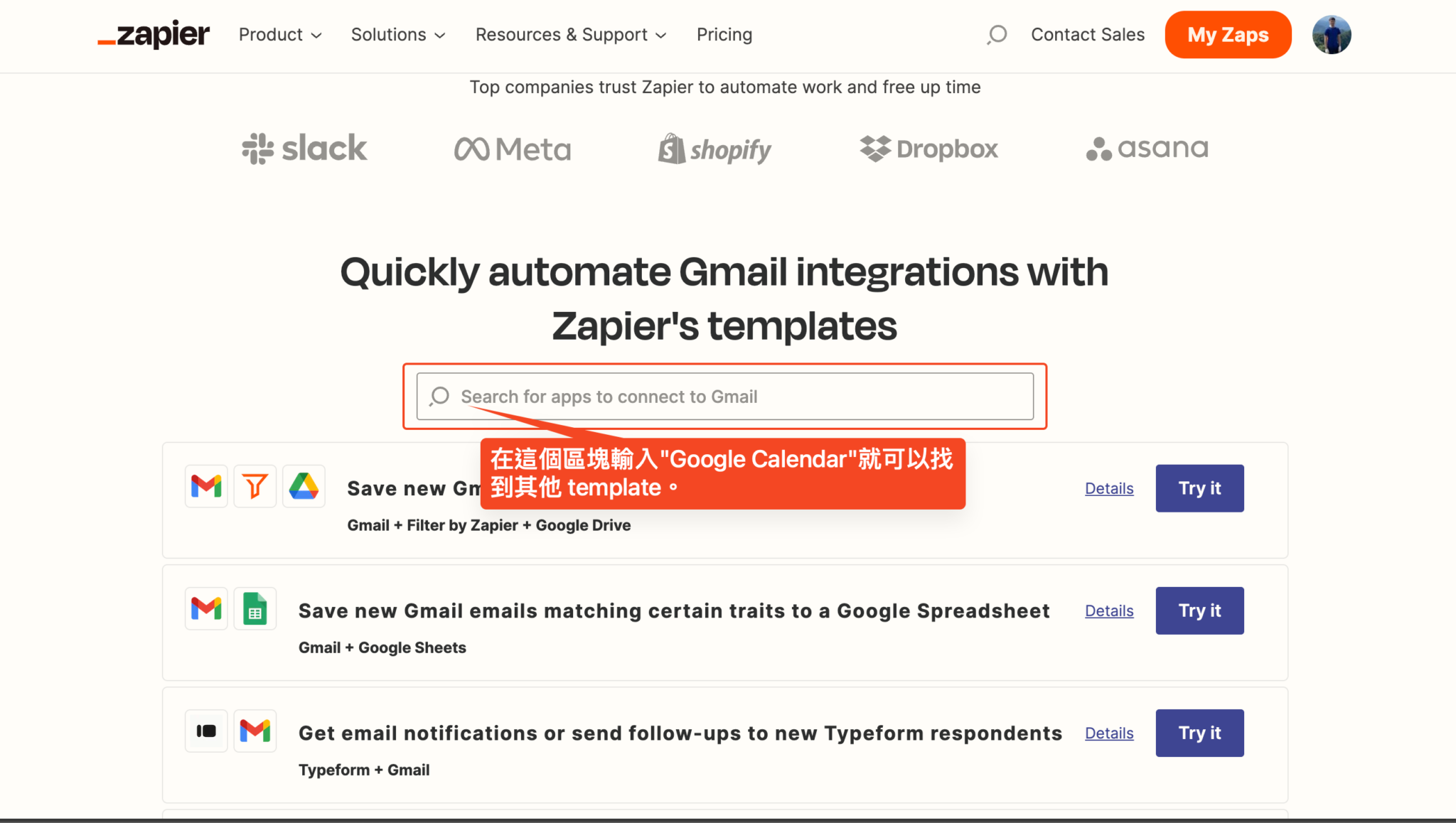The width and height of the screenshot is (1456, 823).
Task: Click the Zapier logo
Action: click(x=152, y=34)
